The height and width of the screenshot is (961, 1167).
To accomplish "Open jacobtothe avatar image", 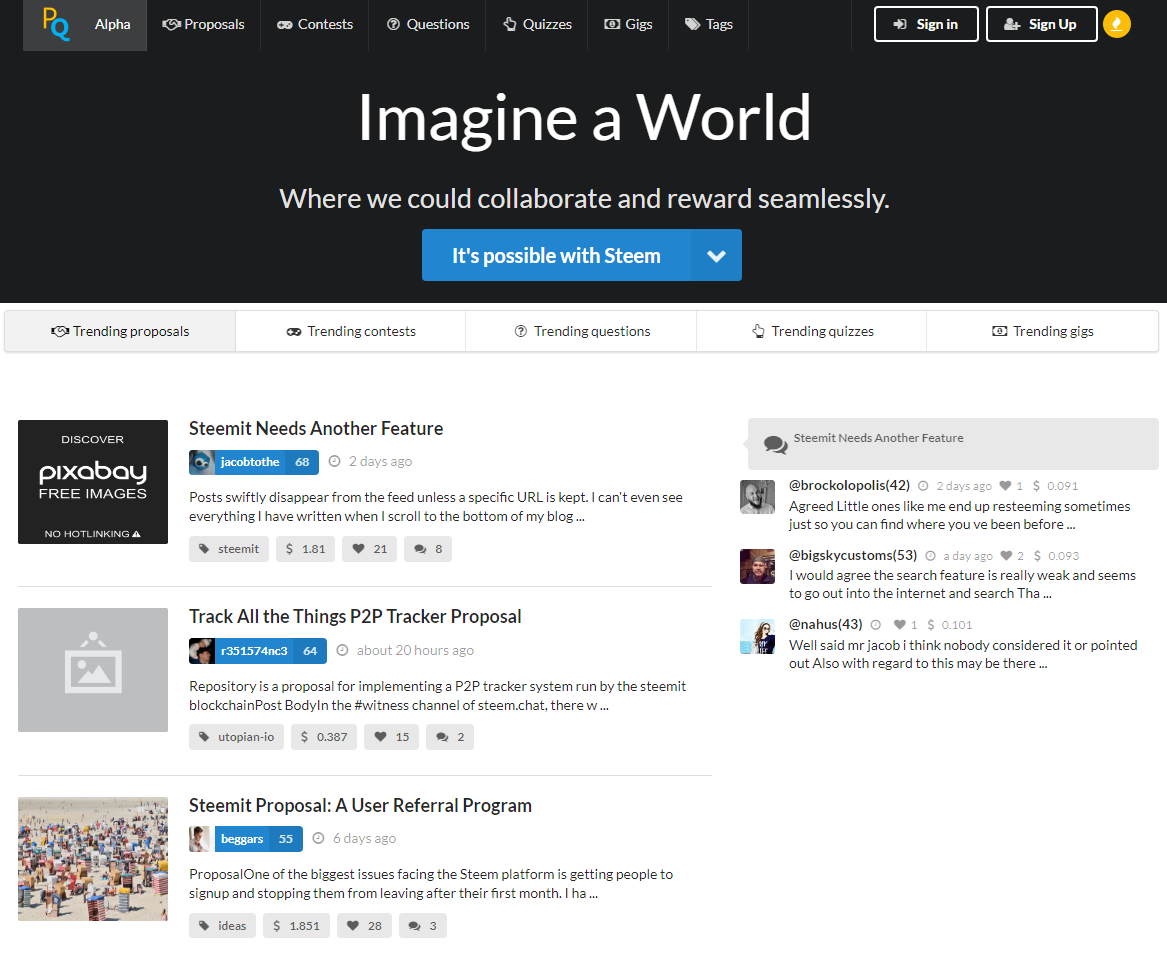I will [202, 462].
